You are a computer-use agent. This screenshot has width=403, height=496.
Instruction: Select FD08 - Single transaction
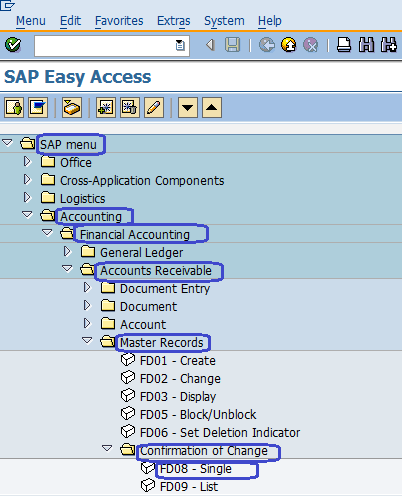pos(195,469)
